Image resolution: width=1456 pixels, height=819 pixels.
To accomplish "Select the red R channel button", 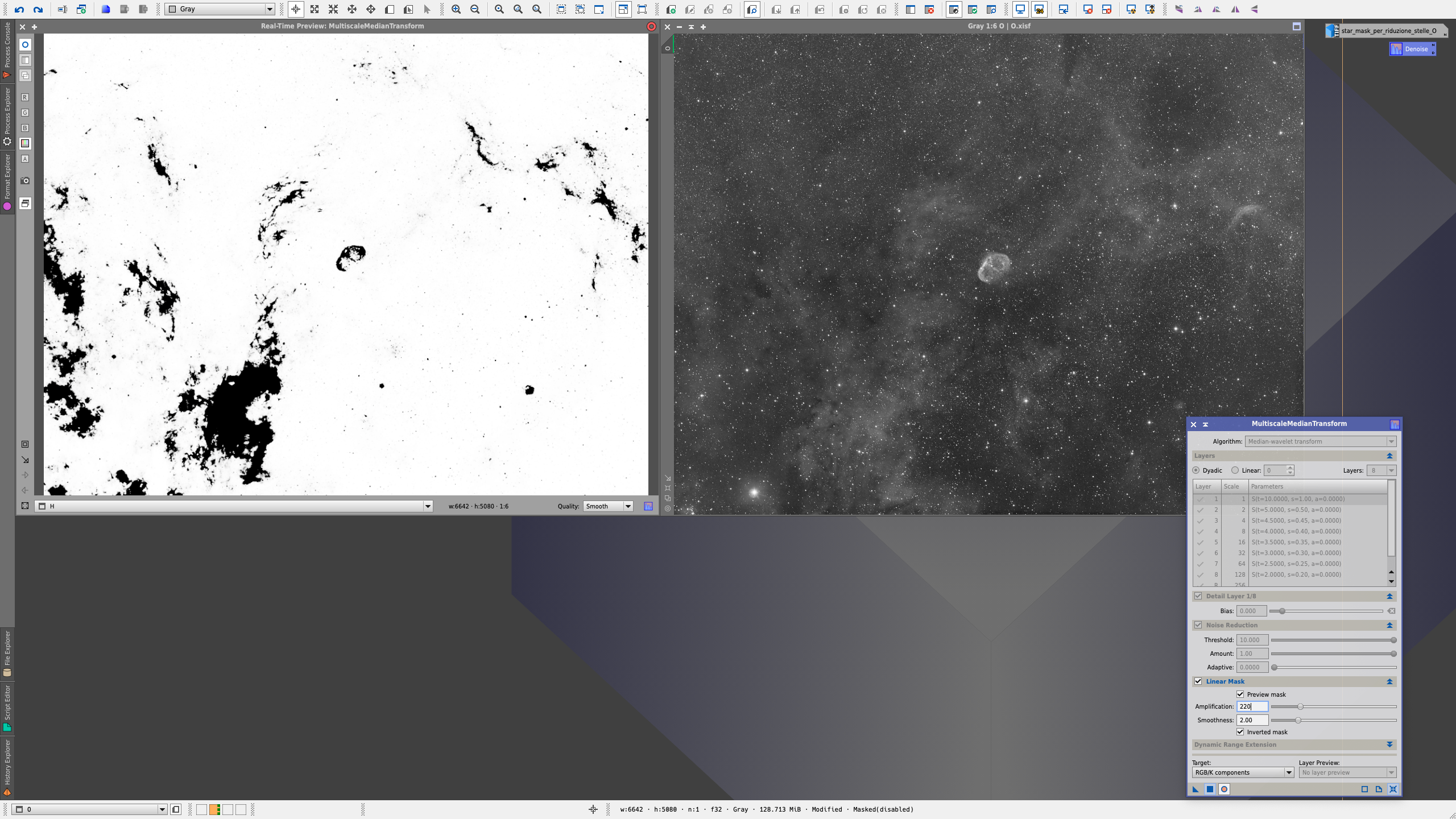I will click(x=25, y=97).
